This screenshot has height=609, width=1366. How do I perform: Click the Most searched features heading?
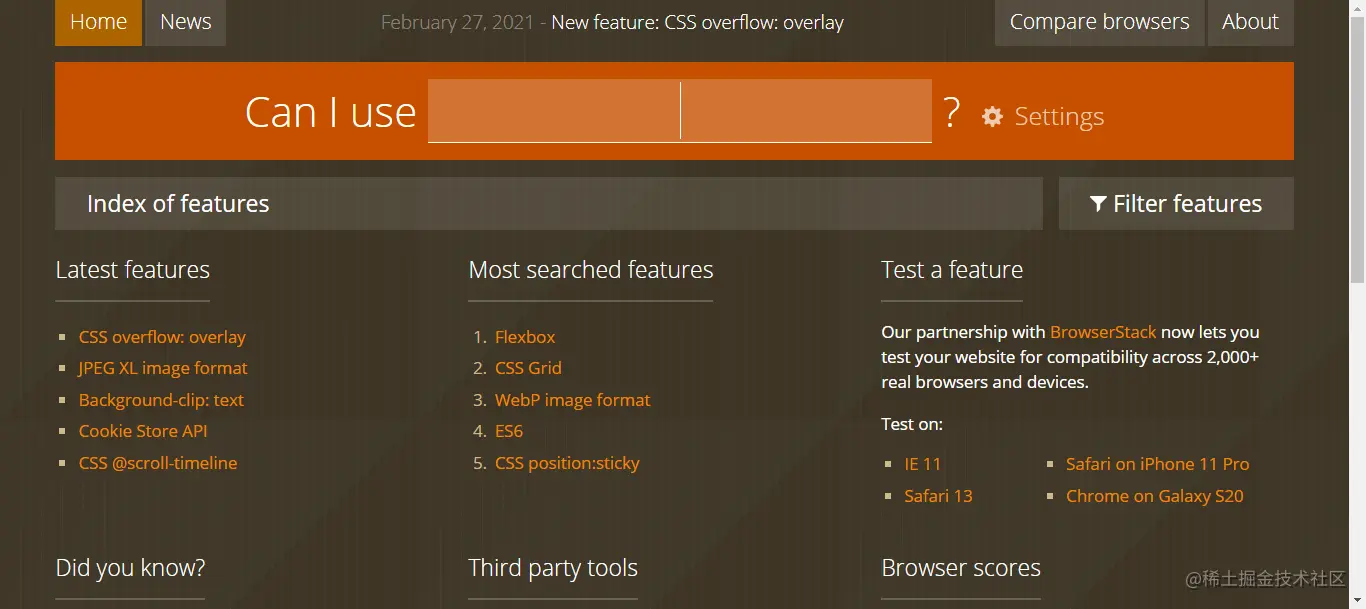590,270
